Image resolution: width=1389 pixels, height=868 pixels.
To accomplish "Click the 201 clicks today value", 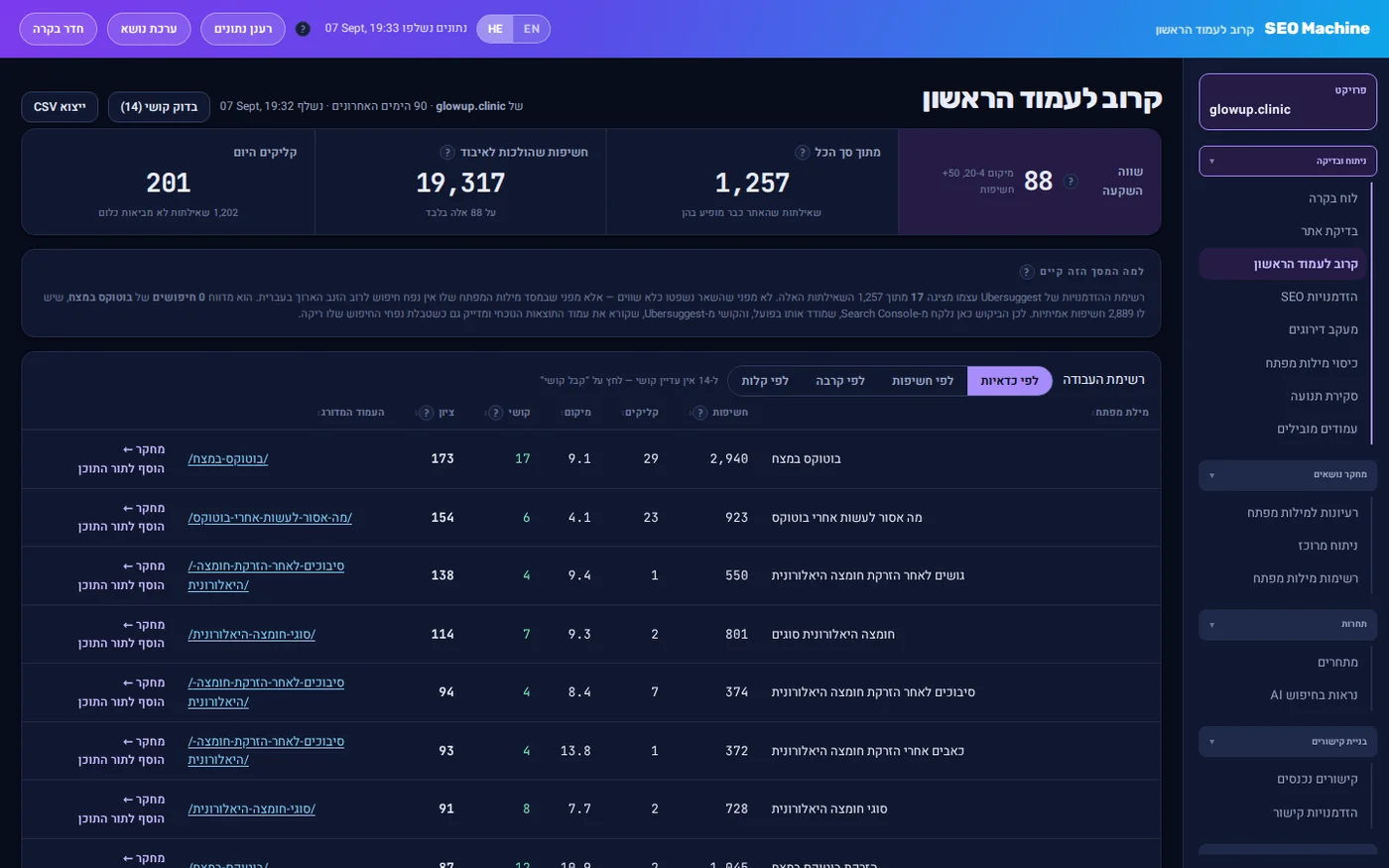I will pyautogui.click(x=168, y=183).
